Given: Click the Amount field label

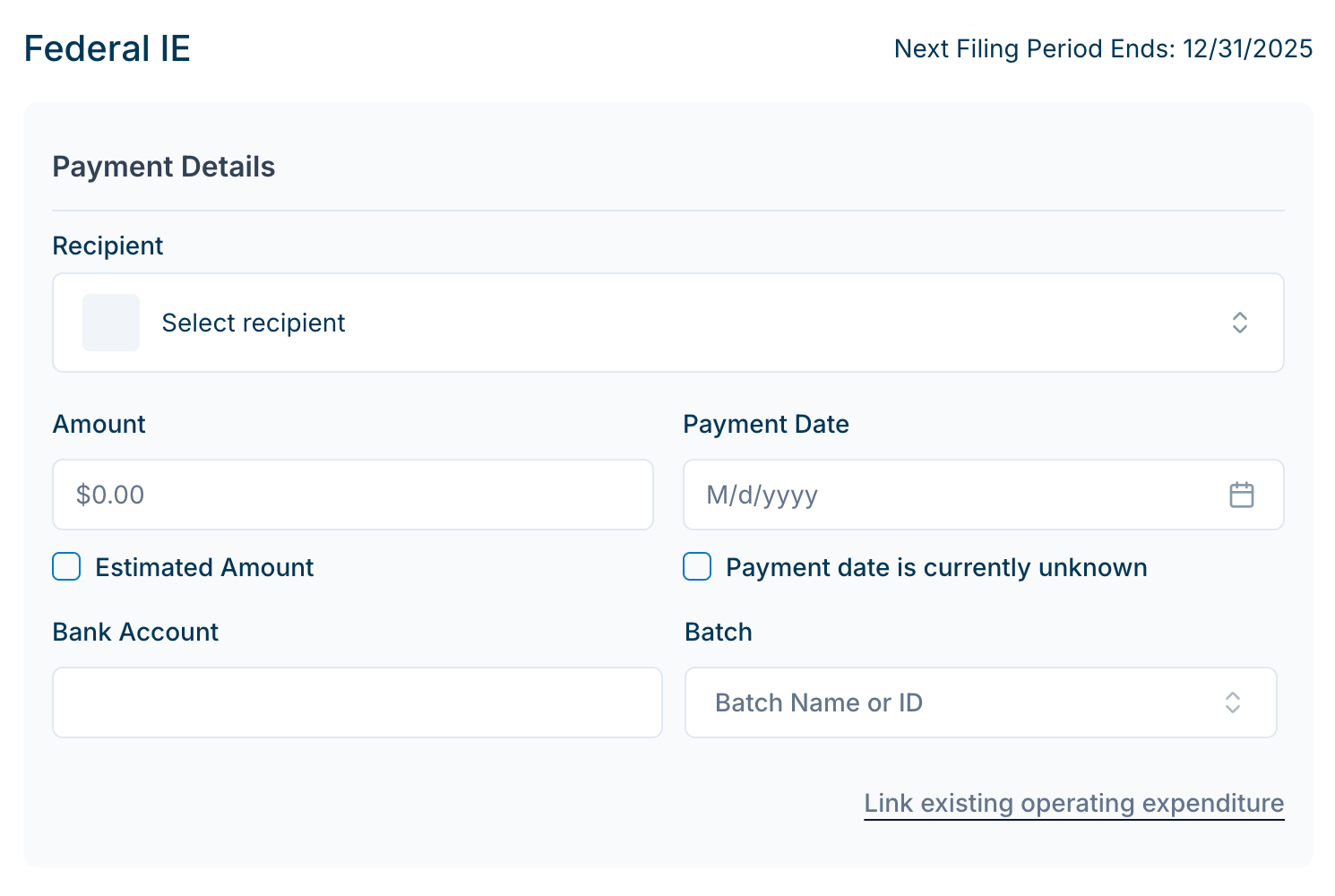Looking at the screenshot, I should [99, 424].
